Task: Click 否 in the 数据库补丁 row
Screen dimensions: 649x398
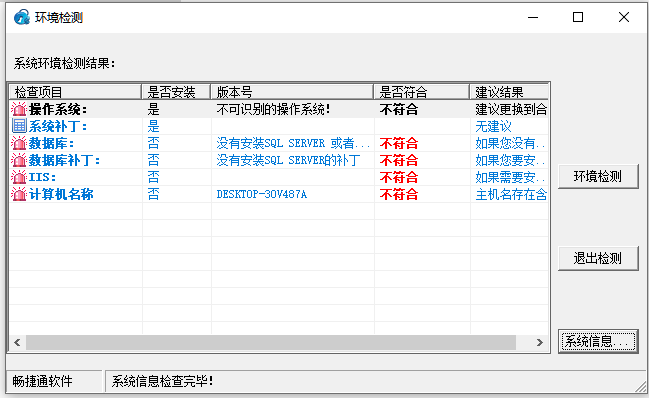Action: [154, 160]
